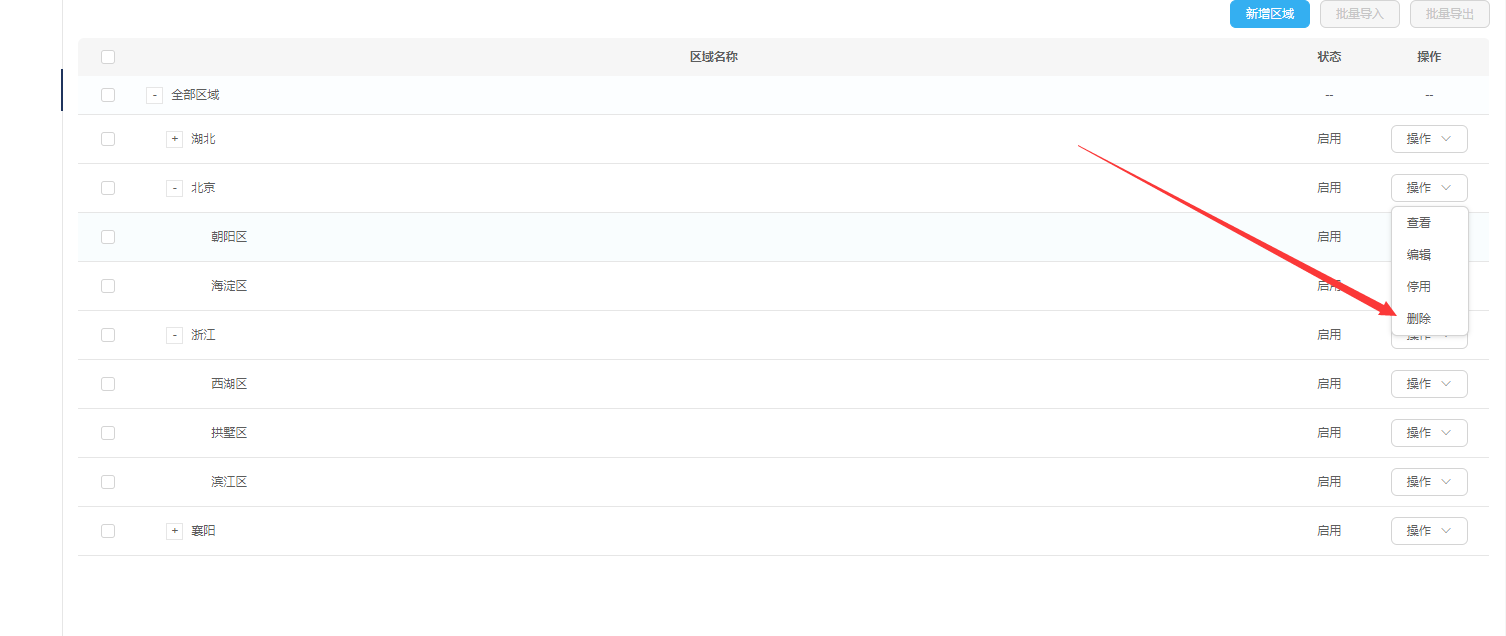Open the 操作 dropdown for 滨江区
The height and width of the screenshot is (636, 1506).
coord(1428,482)
